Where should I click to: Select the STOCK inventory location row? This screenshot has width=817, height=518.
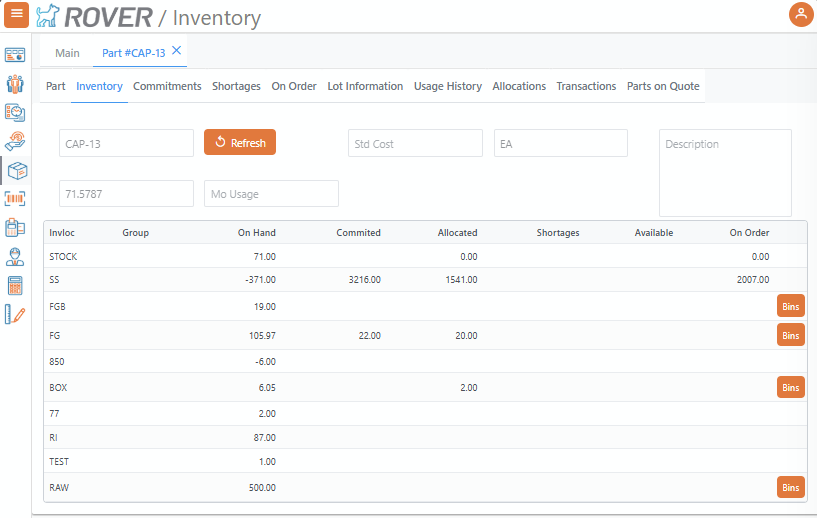click(x=425, y=256)
